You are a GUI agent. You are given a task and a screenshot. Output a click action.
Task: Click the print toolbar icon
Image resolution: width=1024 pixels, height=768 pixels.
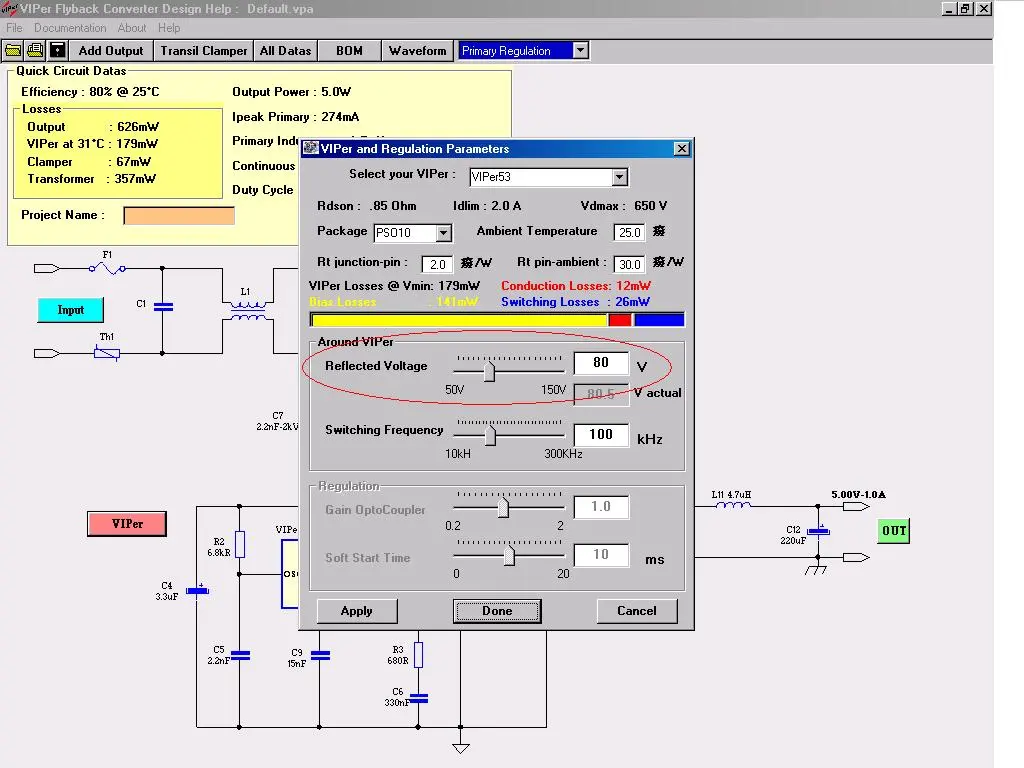[35, 50]
